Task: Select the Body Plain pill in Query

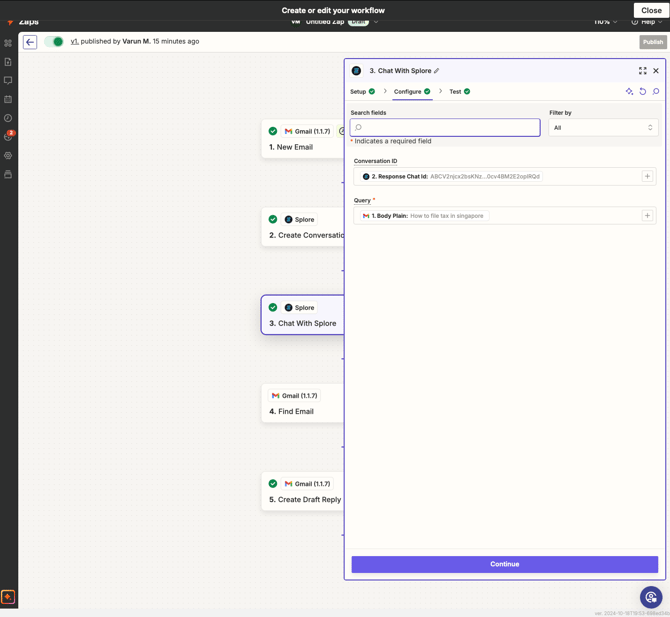Action: pyautogui.click(x=425, y=216)
